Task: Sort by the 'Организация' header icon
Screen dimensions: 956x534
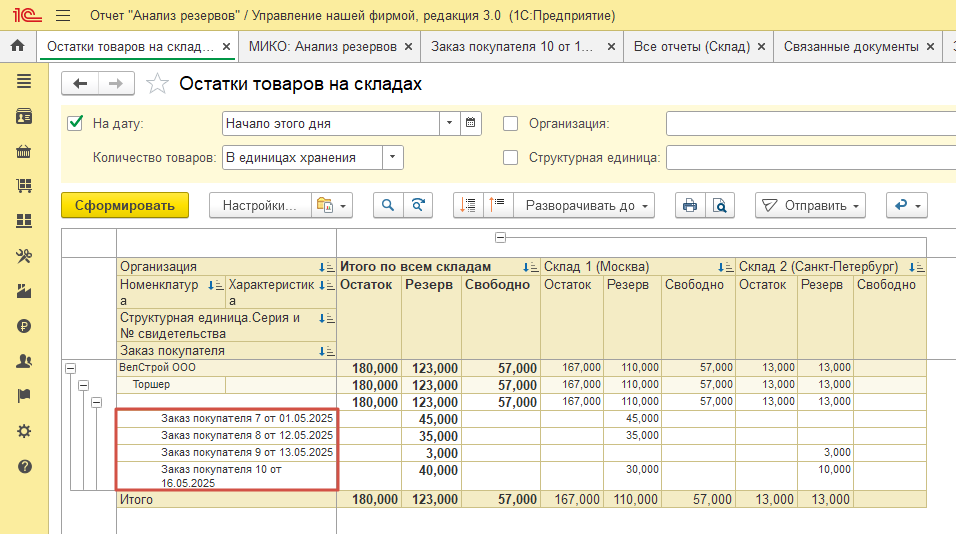Action: (327, 267)
